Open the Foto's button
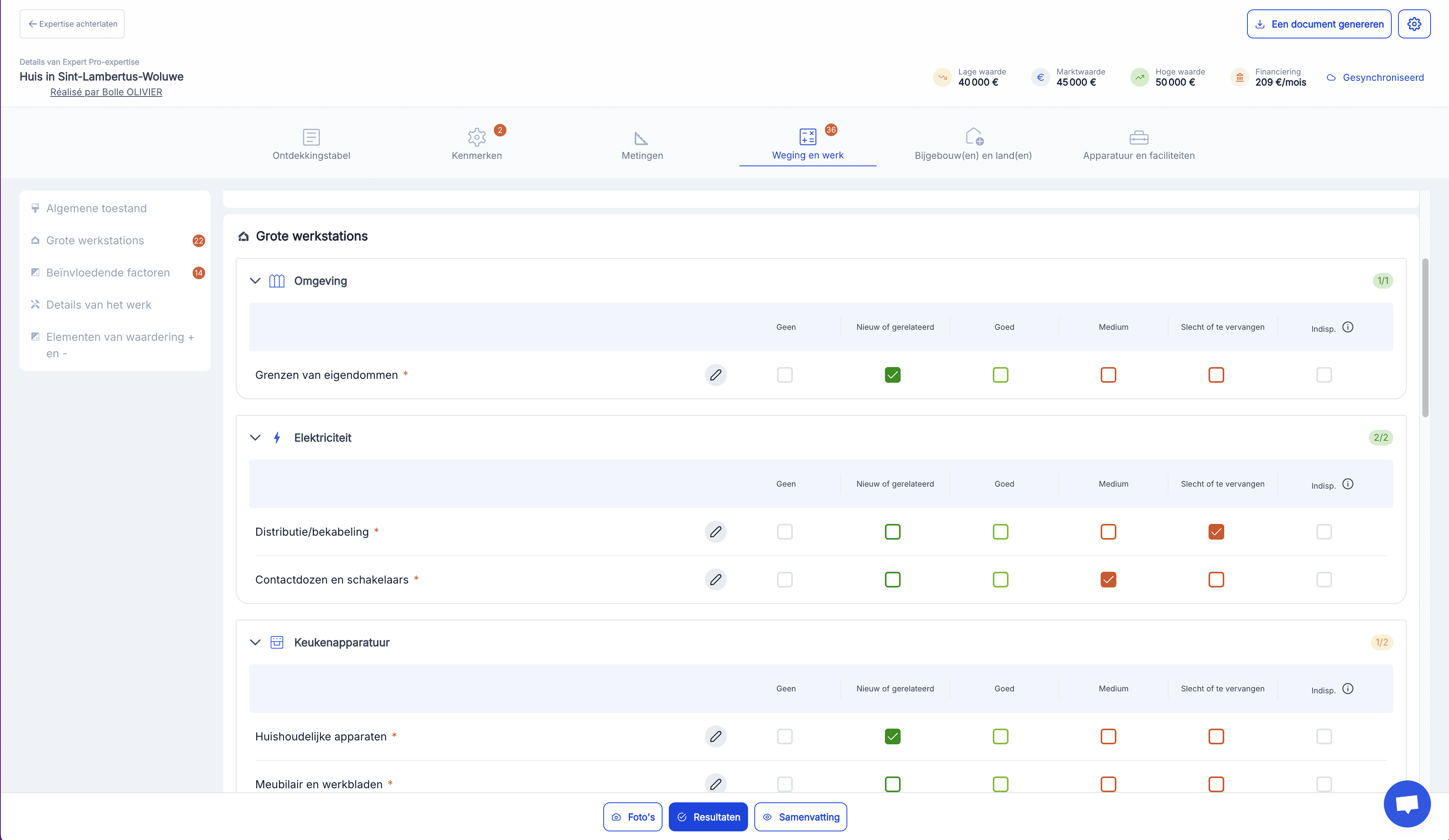Viewport: 1449px width, 840px height. click(x=632, y=817)
